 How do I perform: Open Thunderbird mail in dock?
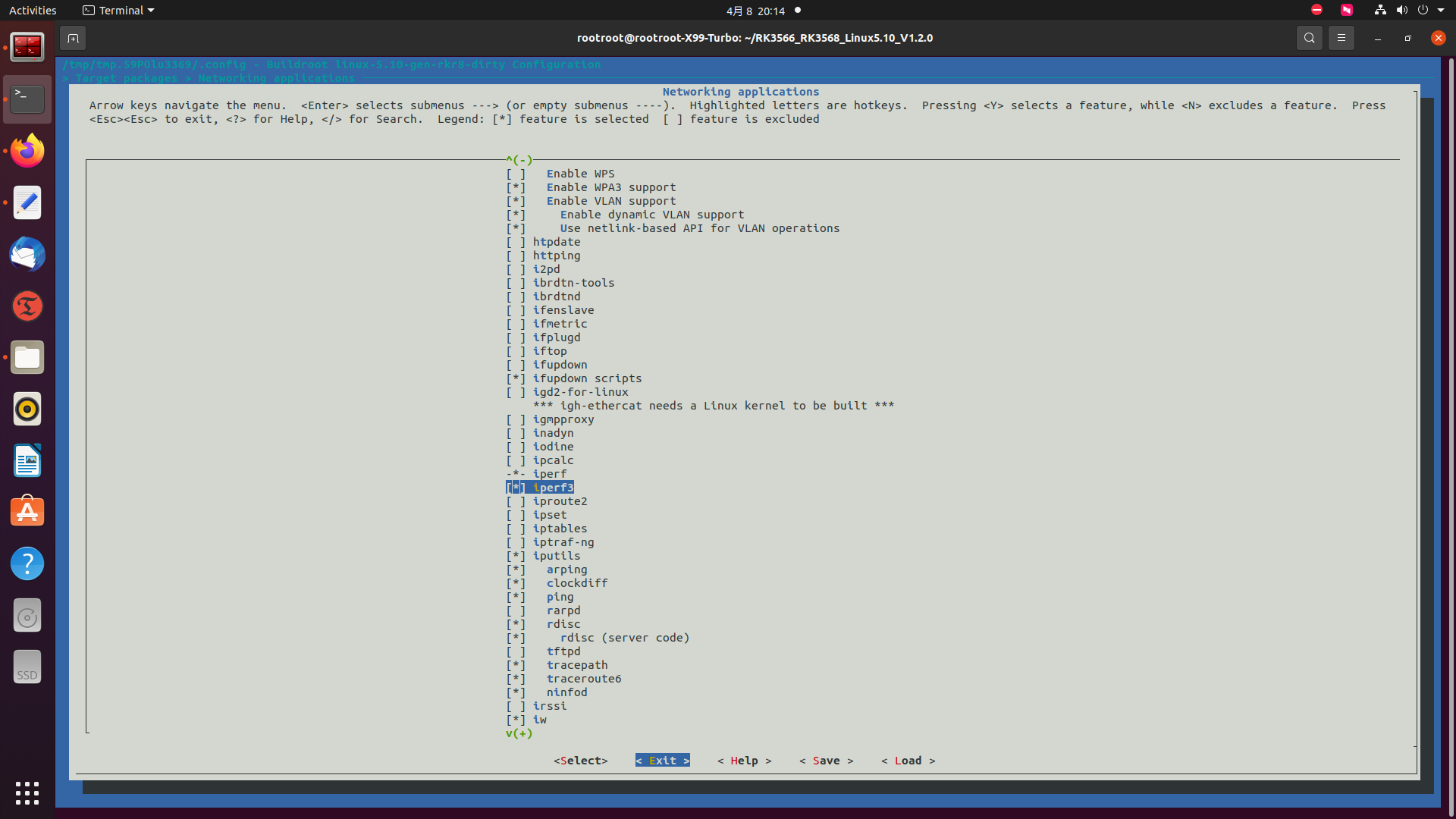pyautogui.click(x=27, y=254)
